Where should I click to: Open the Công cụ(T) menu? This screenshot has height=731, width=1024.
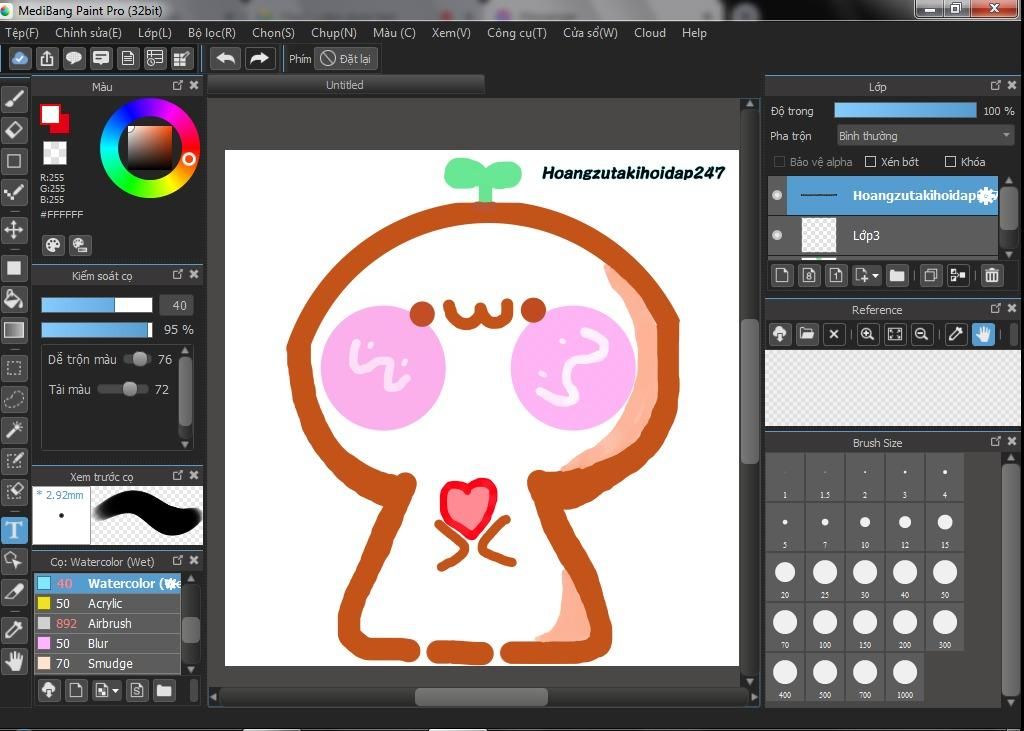517,33
